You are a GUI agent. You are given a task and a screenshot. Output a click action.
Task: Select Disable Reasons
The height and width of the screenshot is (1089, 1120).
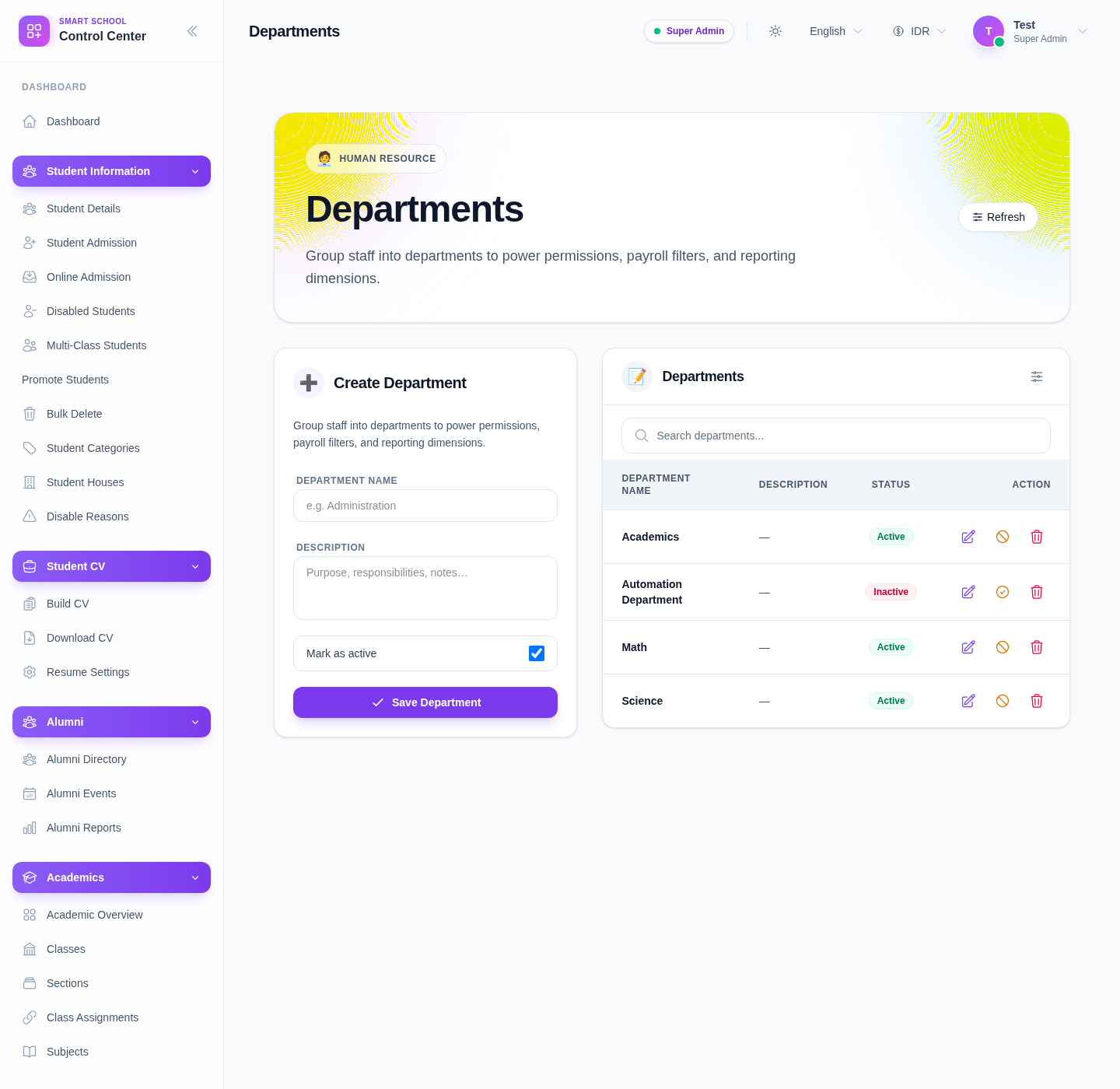point(111,516)
